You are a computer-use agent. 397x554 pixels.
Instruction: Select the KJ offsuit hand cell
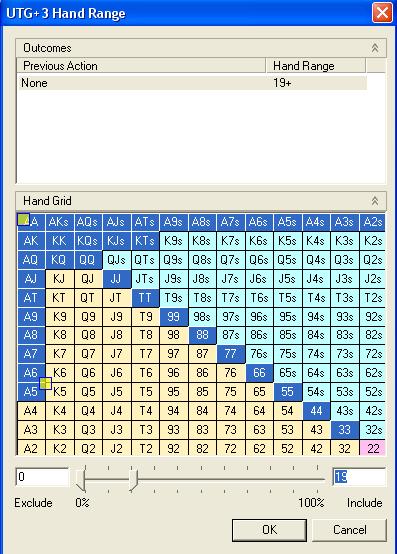point(60,279)
